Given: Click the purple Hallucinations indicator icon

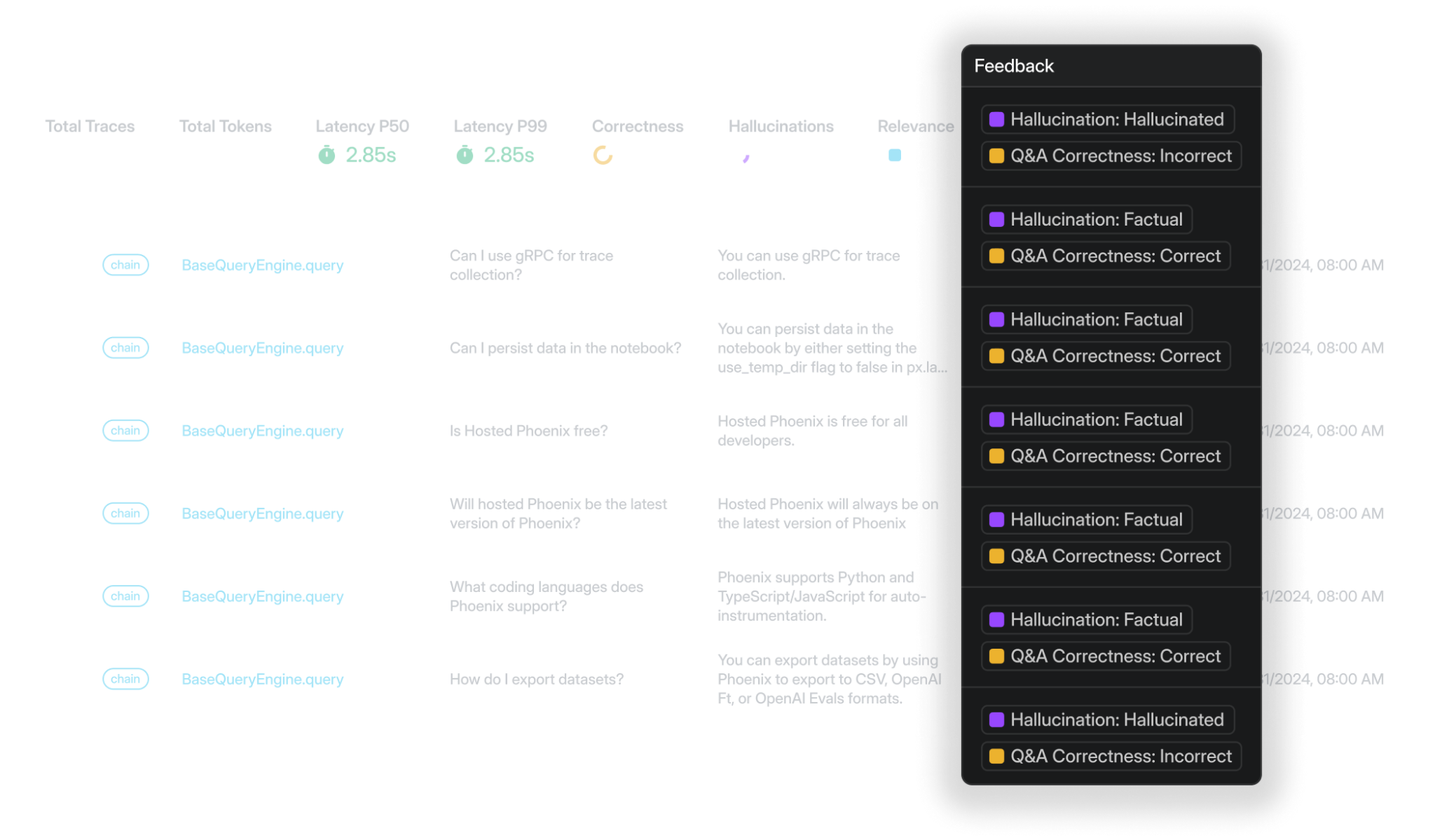Looking at the screenshot, I should [x=746, y=158].
